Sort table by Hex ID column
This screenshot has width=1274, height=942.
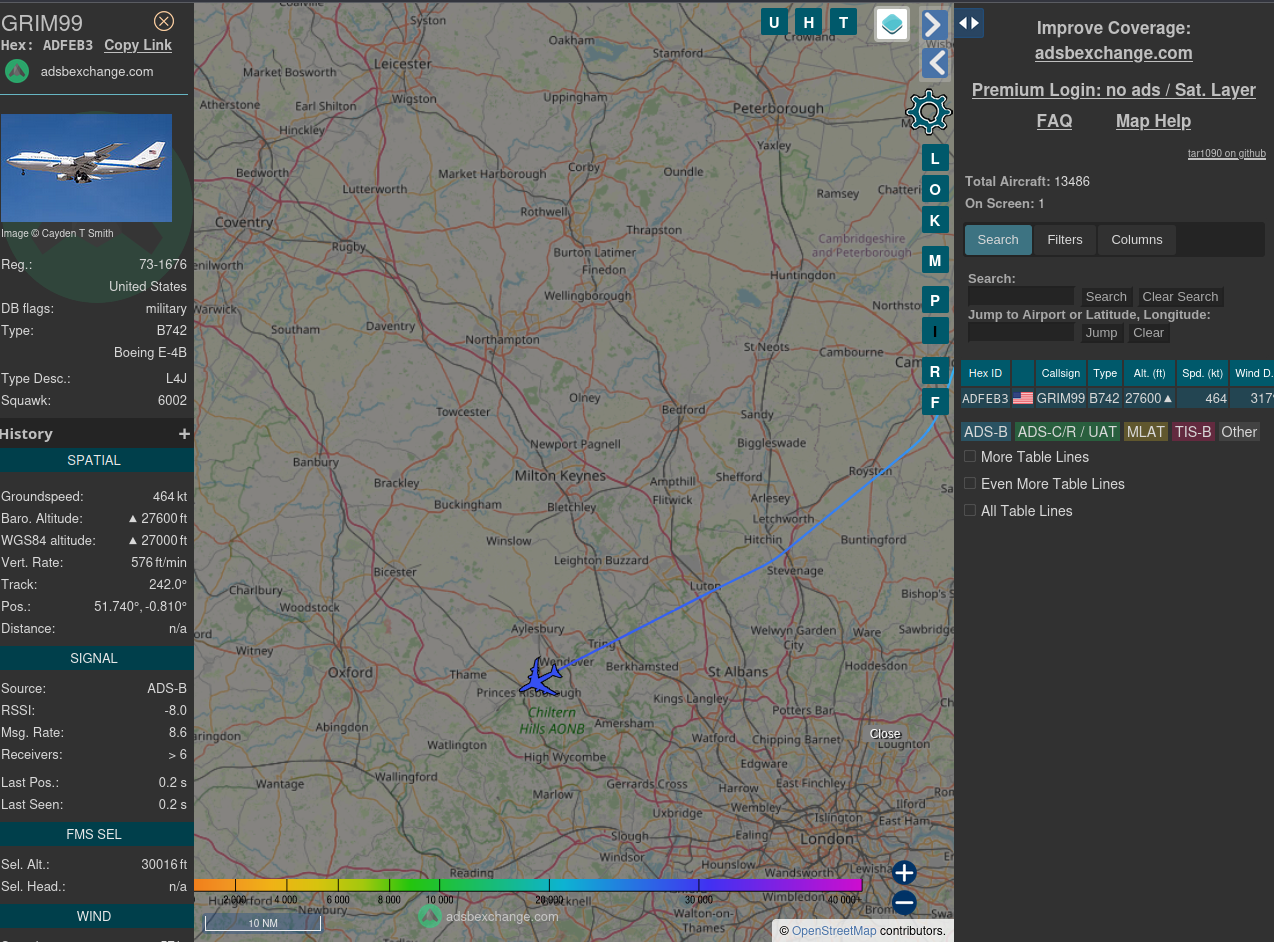coord(985,373)
